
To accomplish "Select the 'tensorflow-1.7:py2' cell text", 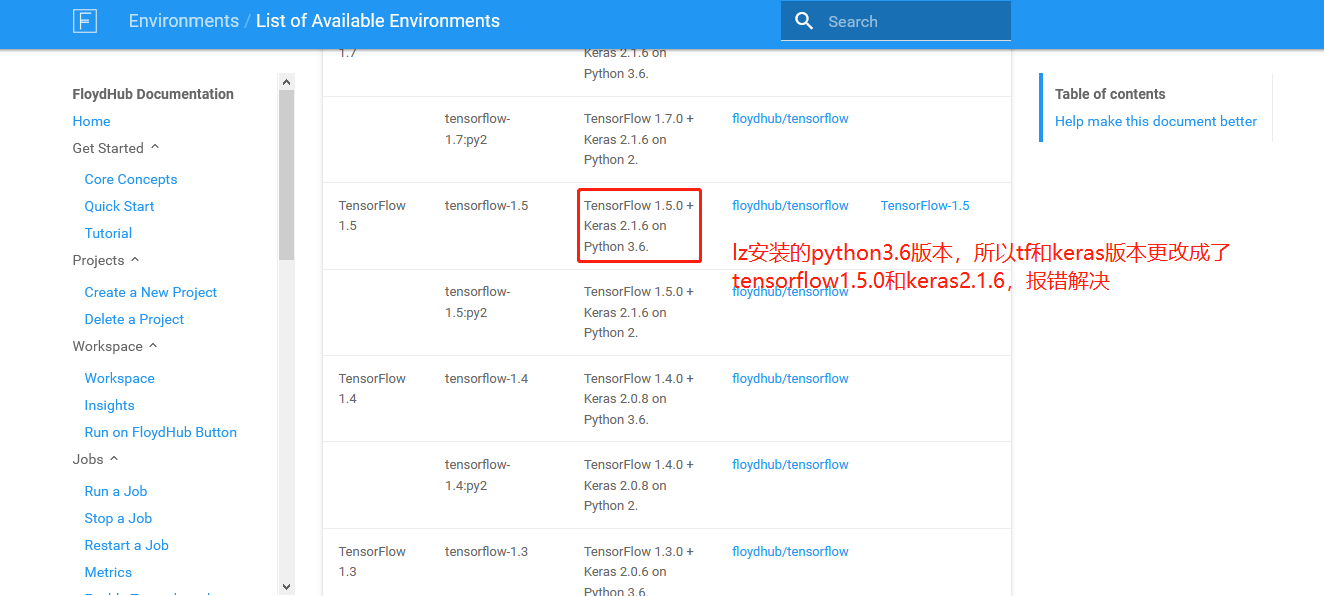I will [478, 129].
